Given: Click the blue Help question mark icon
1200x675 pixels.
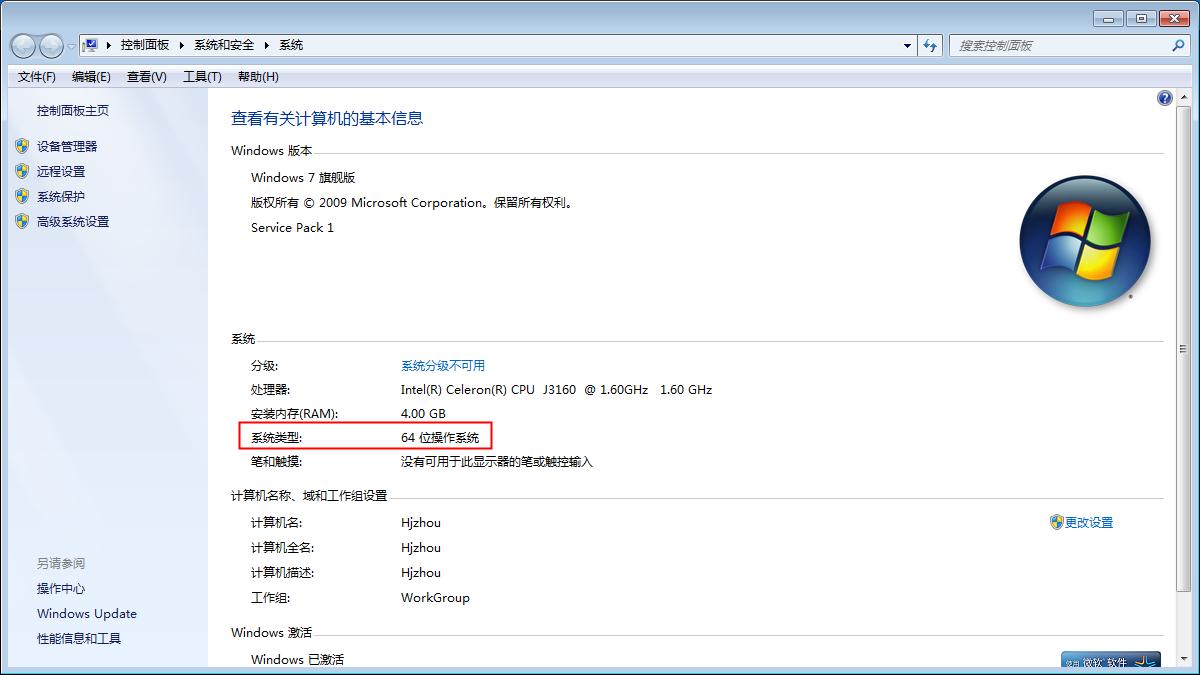Looking at the screenshot, I should (1164, 98).
